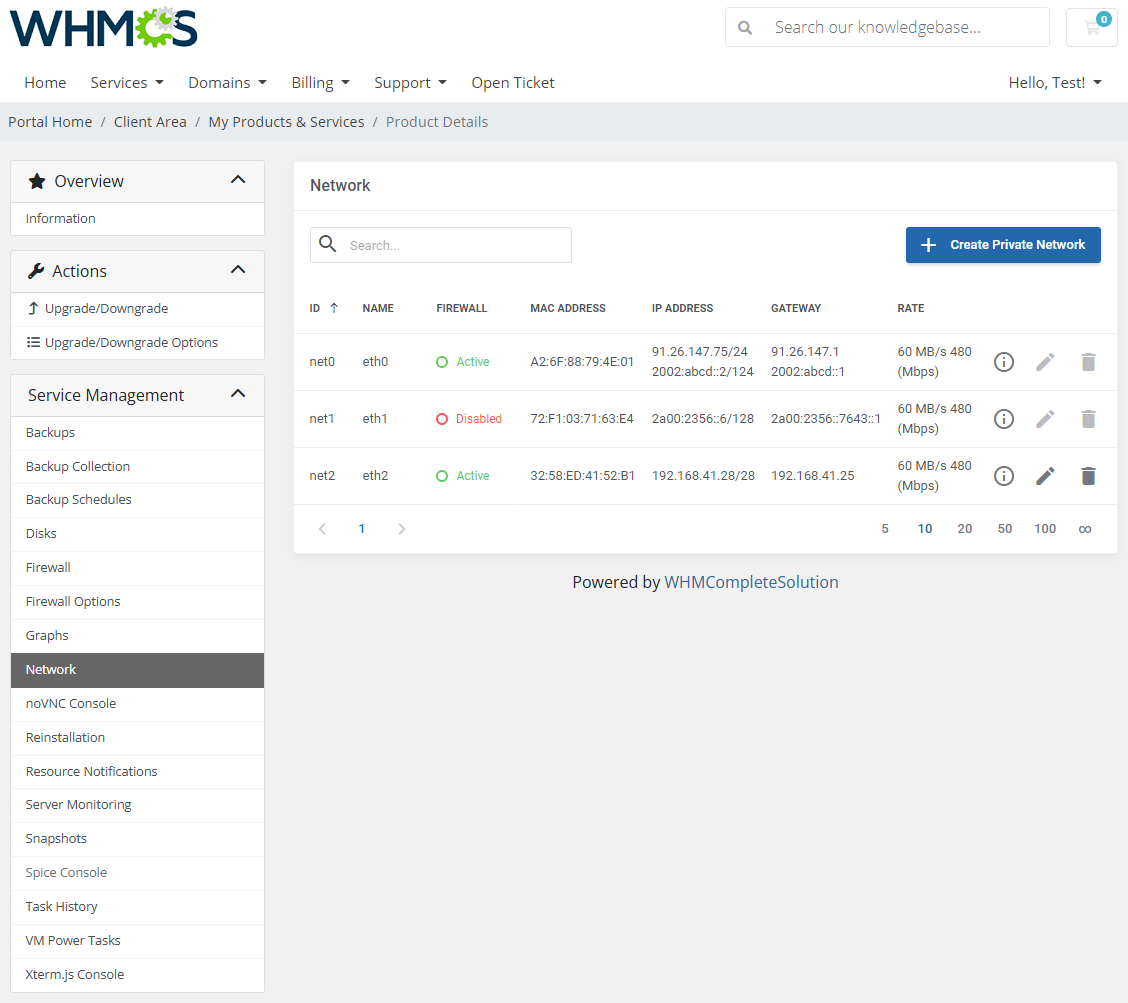Click the WHMCS logo
The width and height of the screenshot is (1128, 1003).
[104, 27]
